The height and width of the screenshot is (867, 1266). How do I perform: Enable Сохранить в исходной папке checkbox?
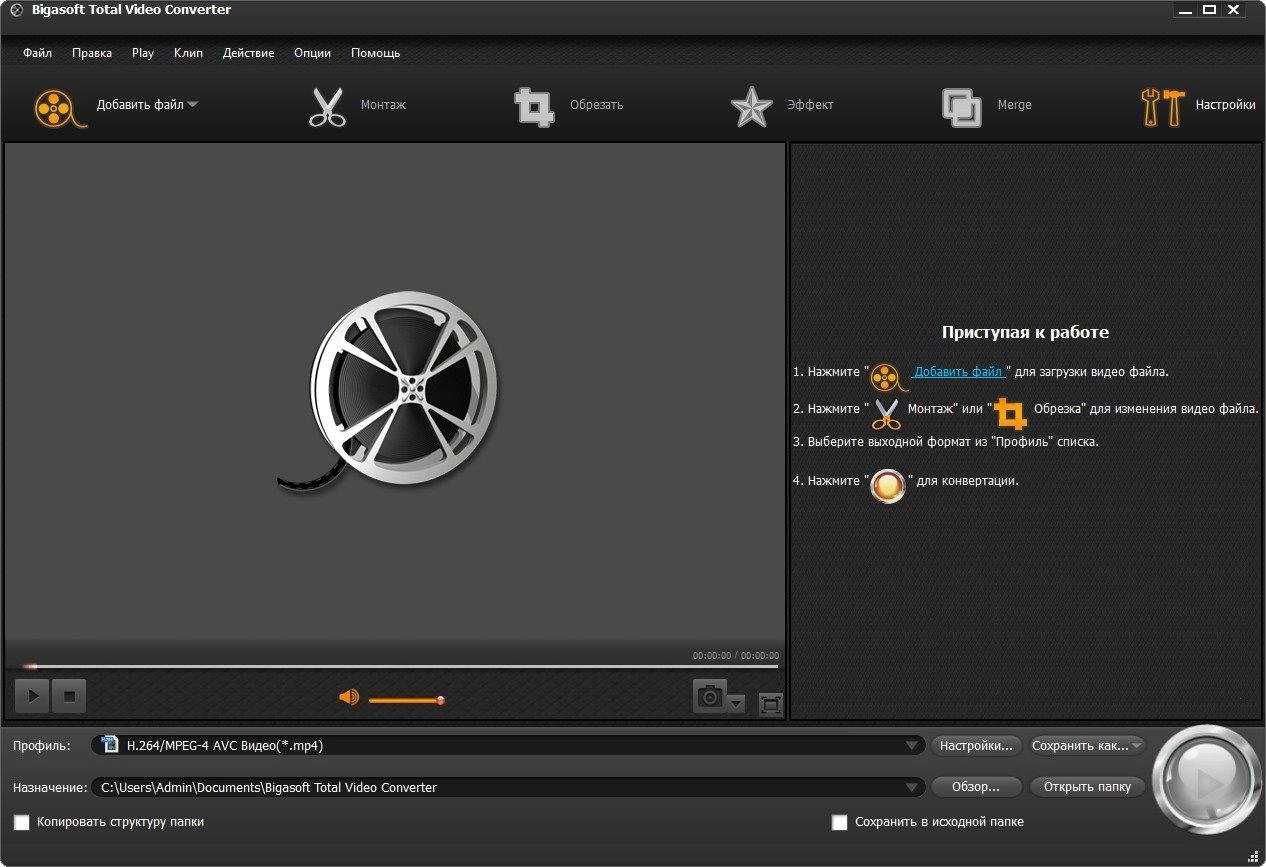pyautogui.click(x=840, y=822)
